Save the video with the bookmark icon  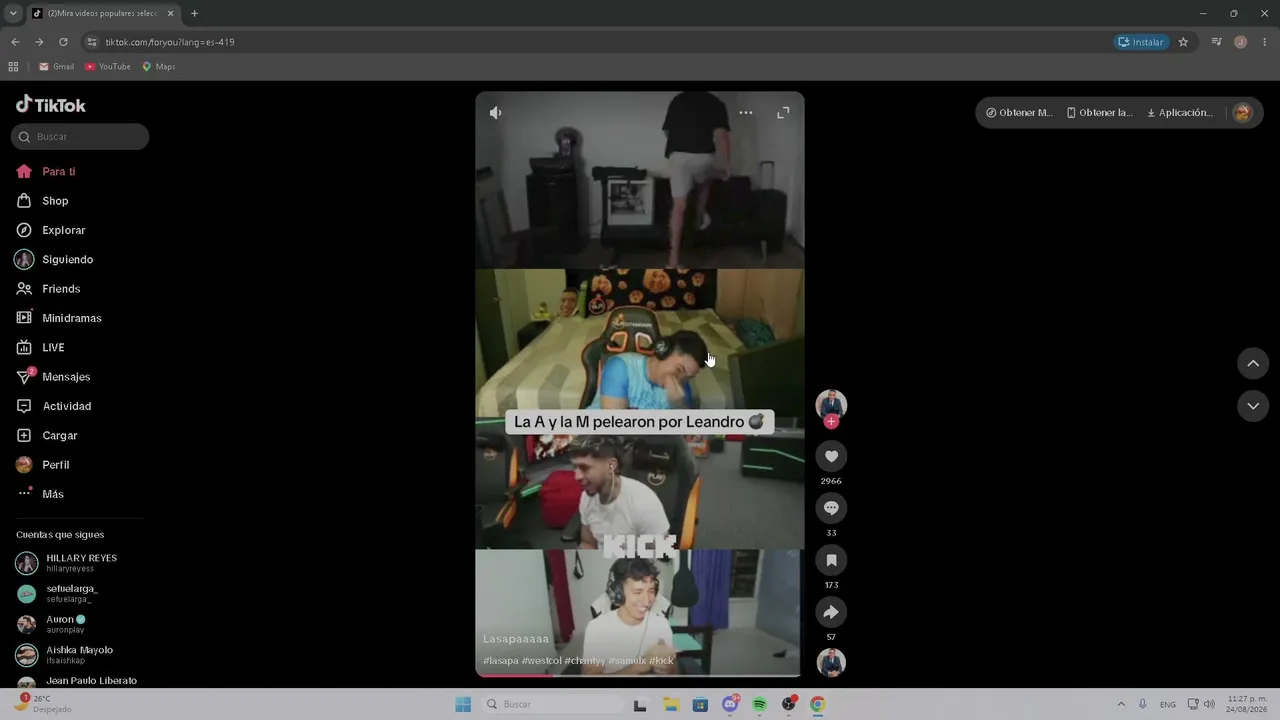pyautogui.click(x=831, y=560)
